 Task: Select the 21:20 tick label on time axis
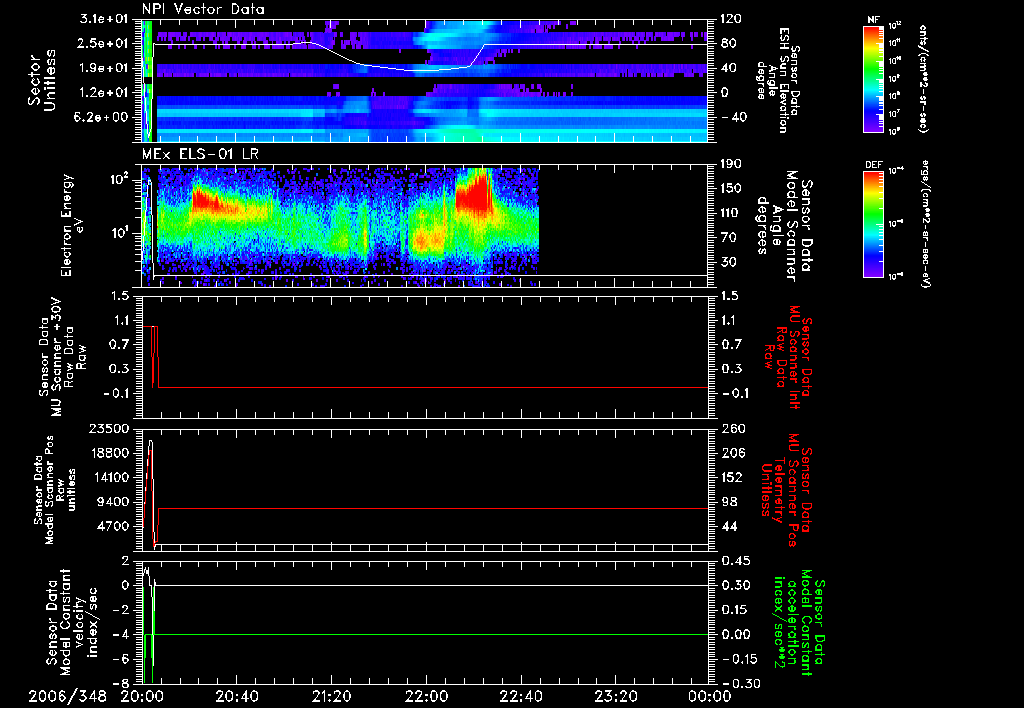point(332,696)
